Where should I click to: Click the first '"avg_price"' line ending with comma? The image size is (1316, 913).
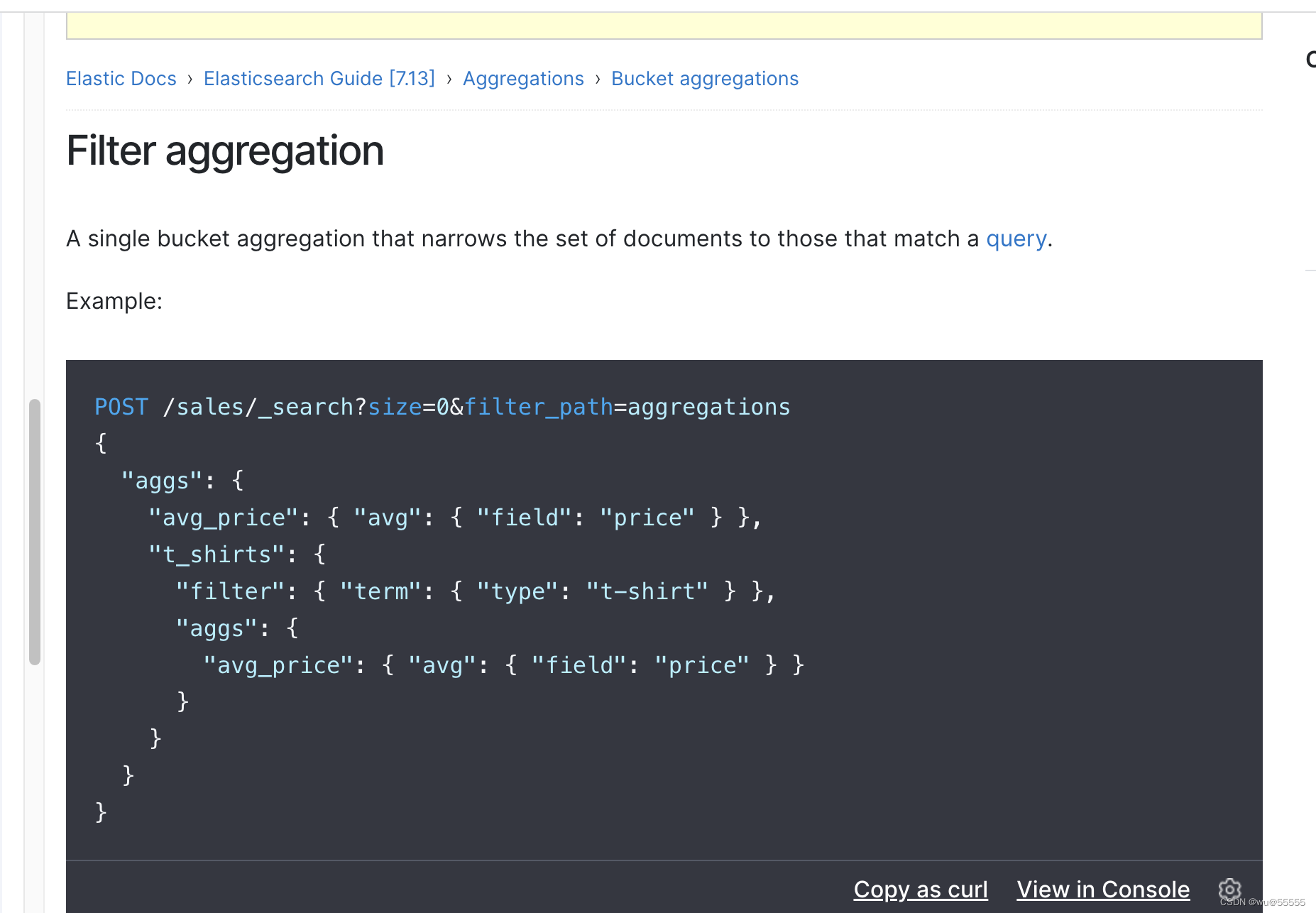pyautogui.click(x=455, y=518)
